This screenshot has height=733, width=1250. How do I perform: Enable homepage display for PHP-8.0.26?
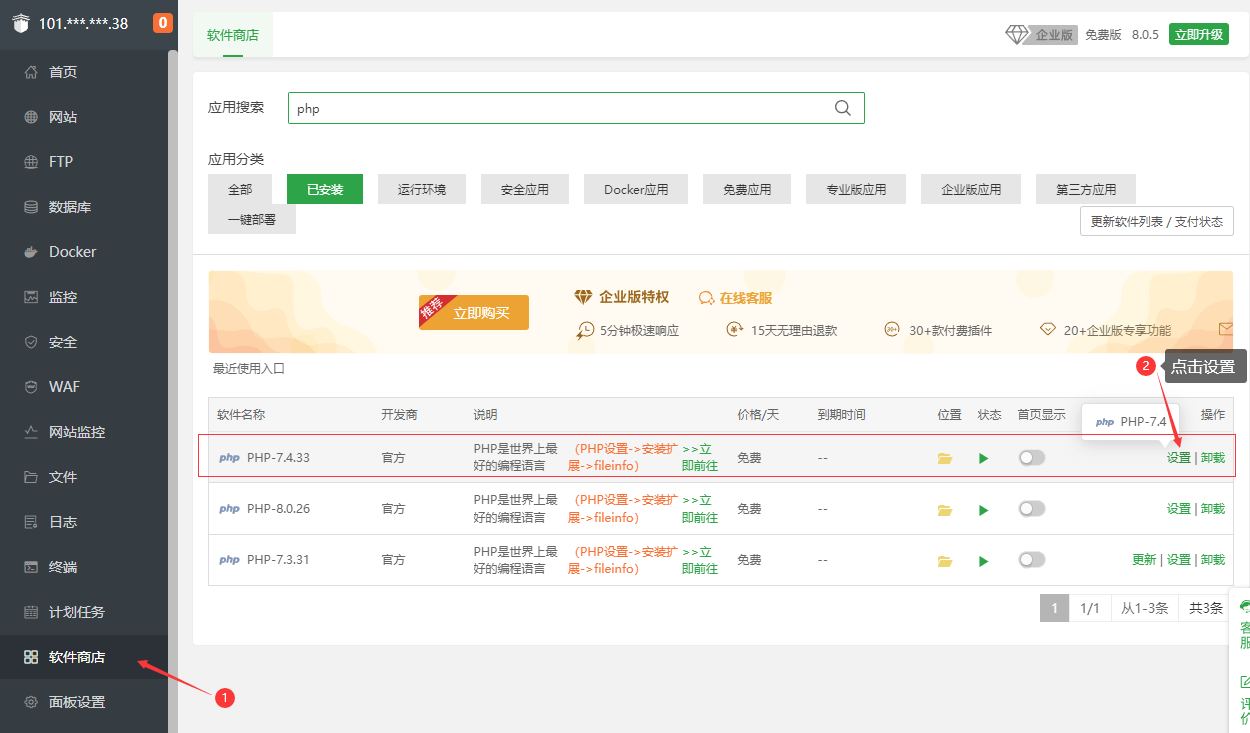[x=1031, y=508]
